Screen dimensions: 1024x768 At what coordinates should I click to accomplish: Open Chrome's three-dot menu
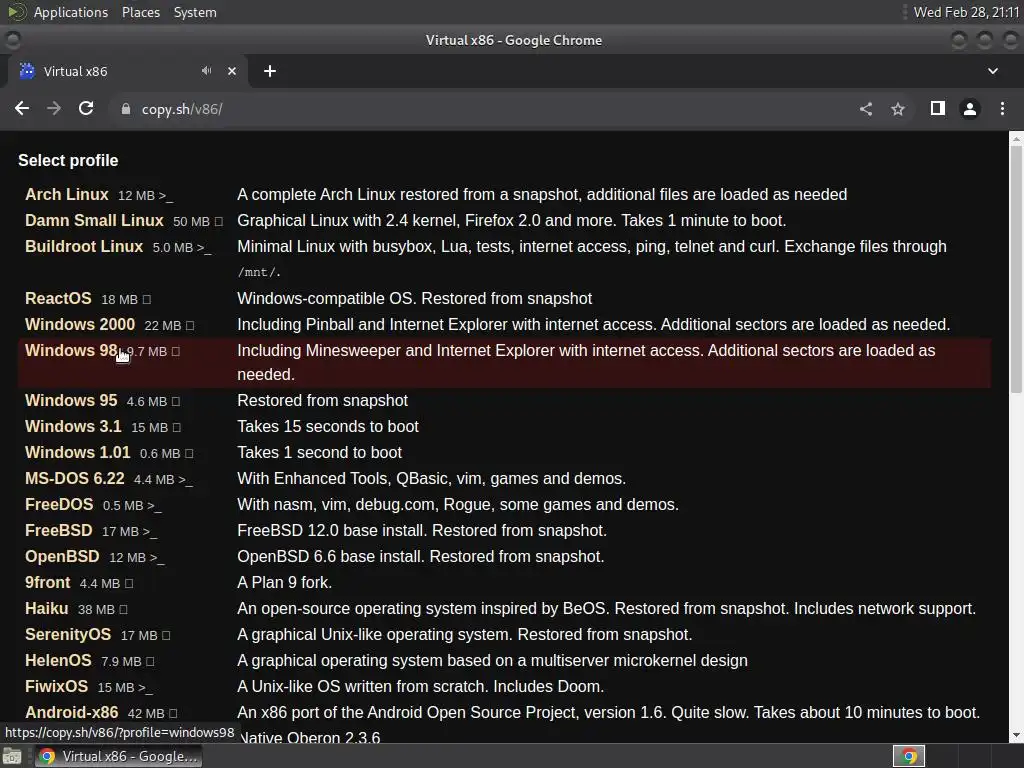pyautogui.click(x=1002, y=109)
